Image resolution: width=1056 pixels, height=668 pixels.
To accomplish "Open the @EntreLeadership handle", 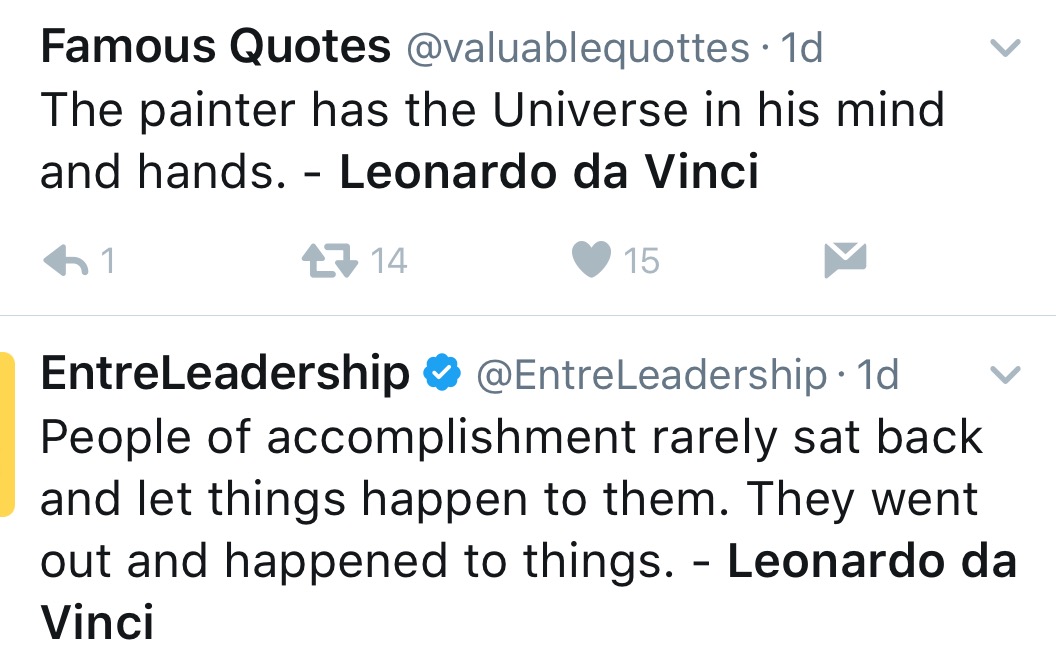I will [652, 375].
